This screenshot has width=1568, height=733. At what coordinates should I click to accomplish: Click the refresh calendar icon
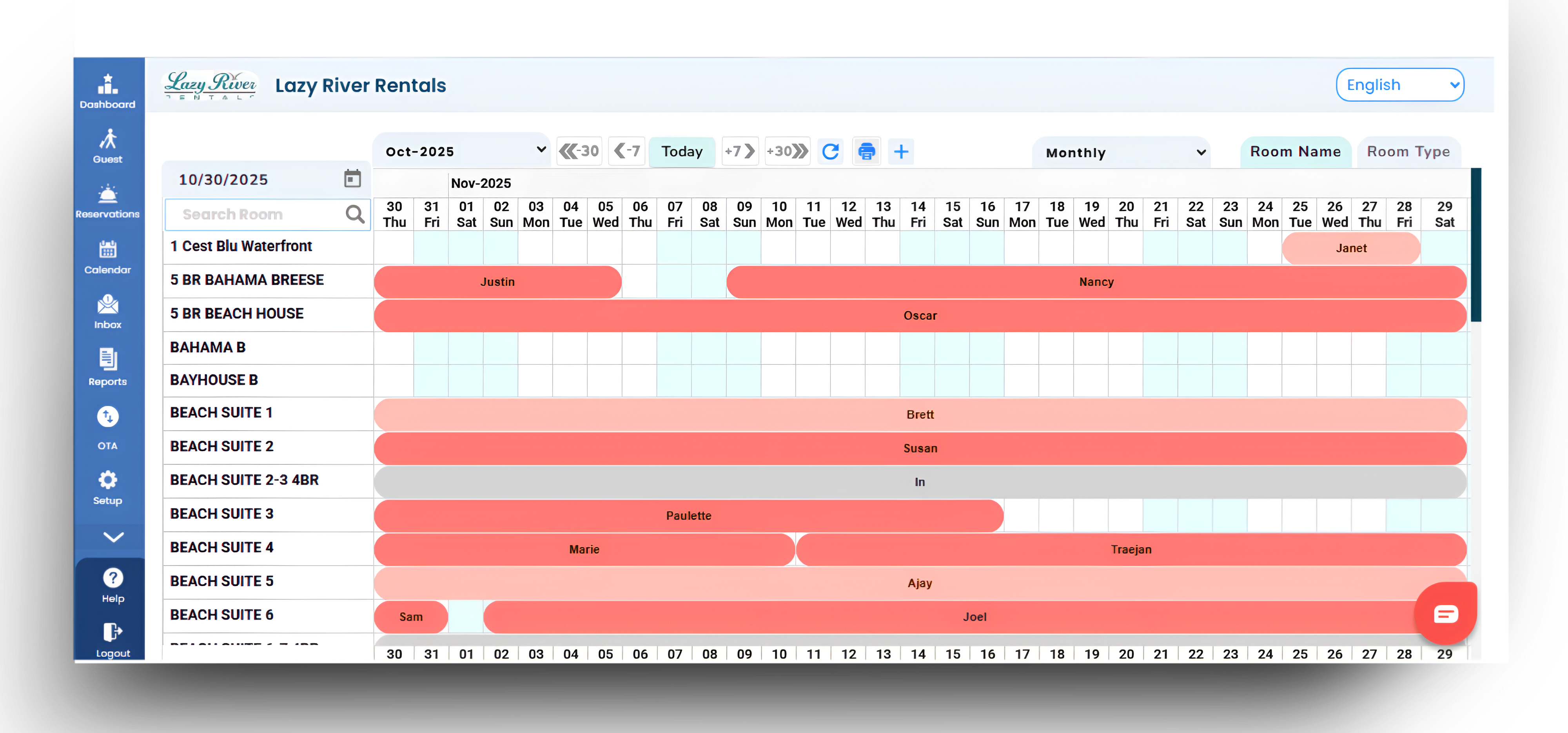(x=830, y=152)
